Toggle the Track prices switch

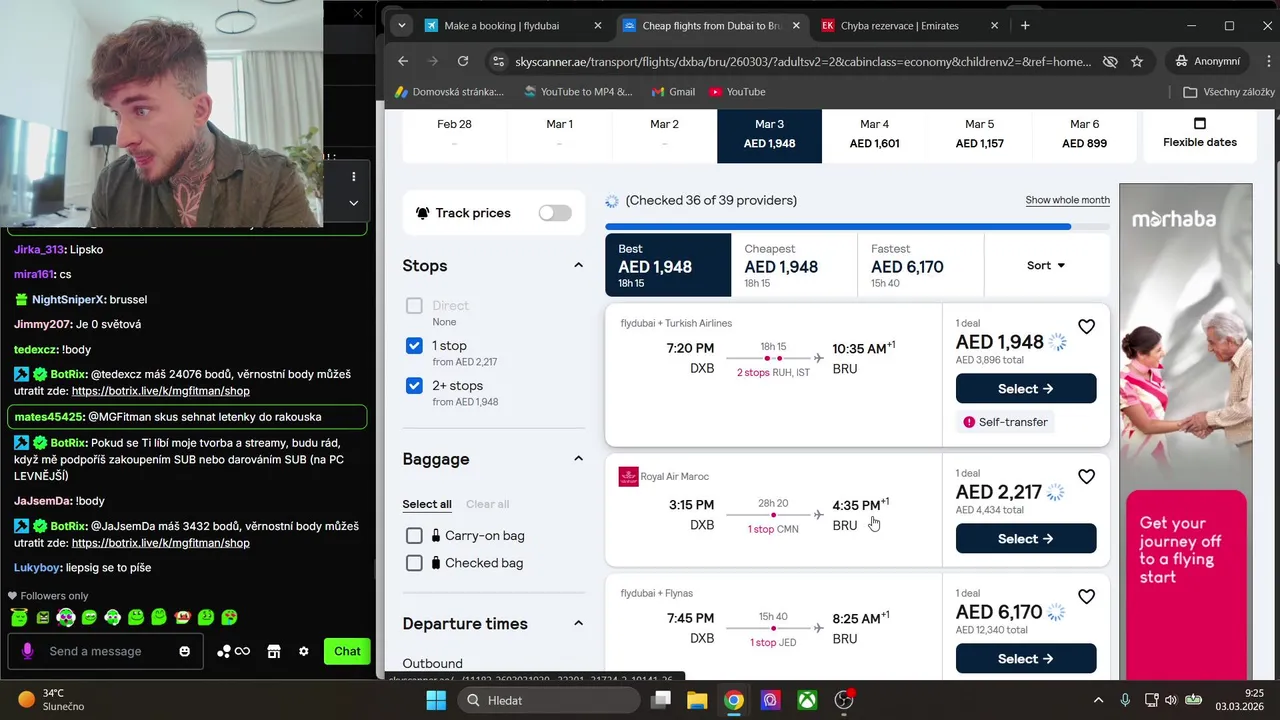pos(555,213)
